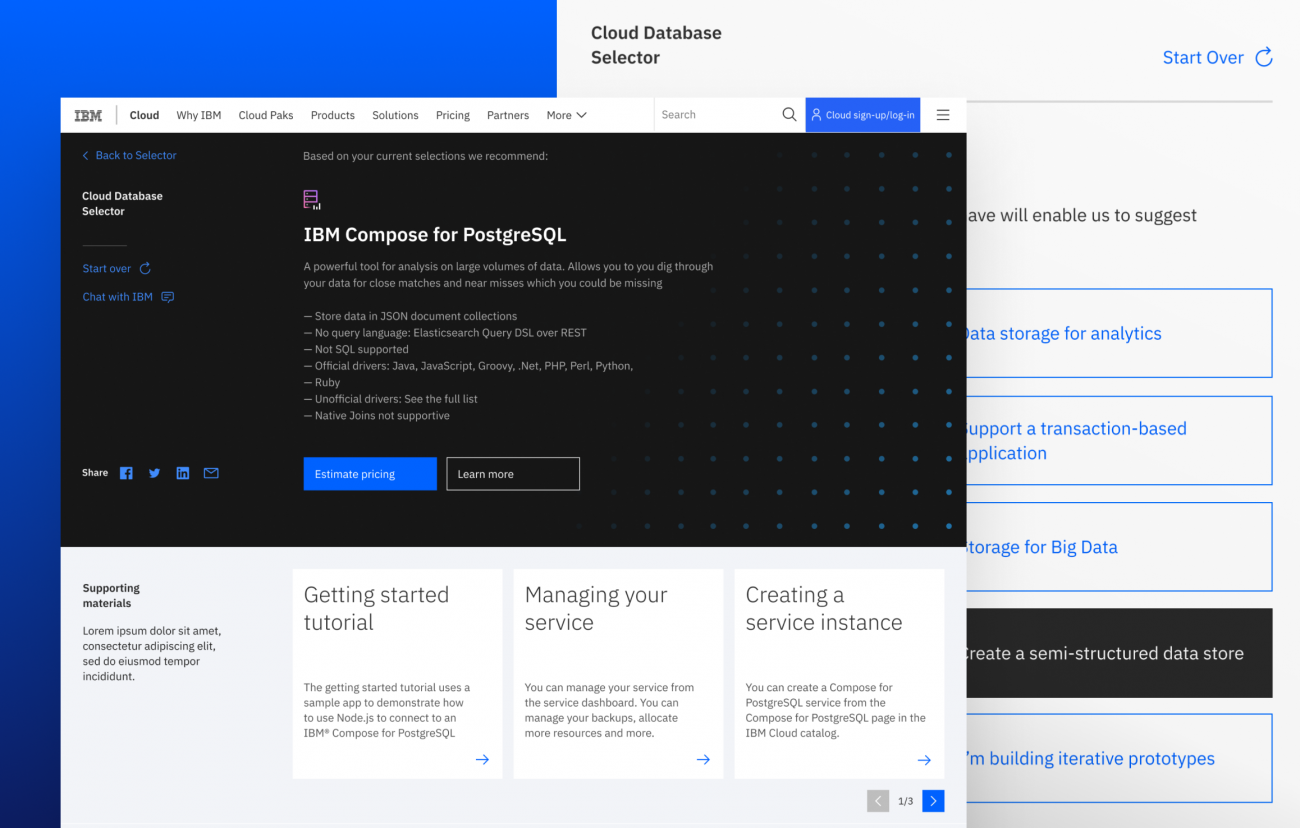1300x828 pixels.
Task: Click the search magnifier icon
Action: (x=789, y=115)
